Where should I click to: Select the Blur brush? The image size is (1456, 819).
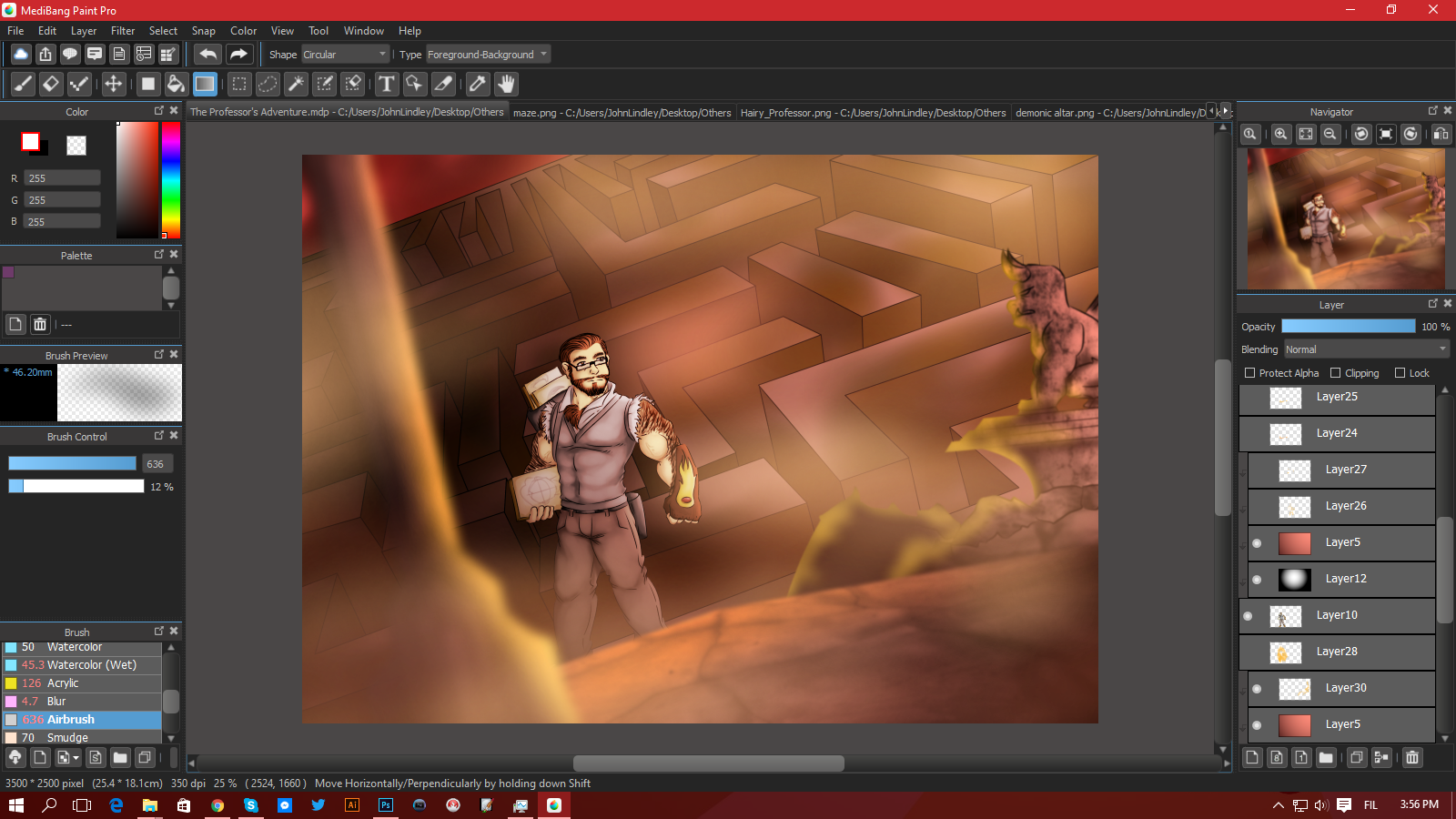[82, 702]
